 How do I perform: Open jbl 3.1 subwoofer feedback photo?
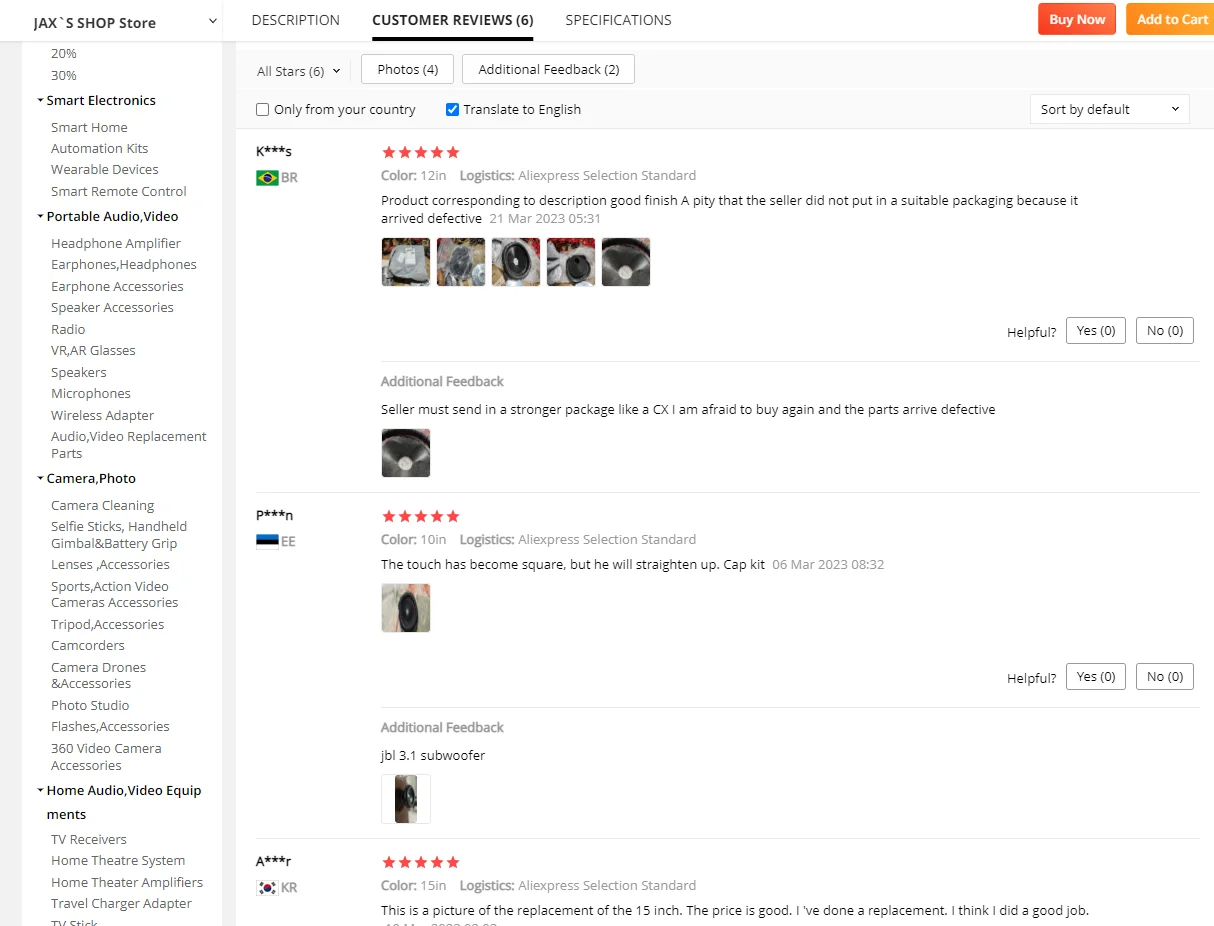point(406,799)
